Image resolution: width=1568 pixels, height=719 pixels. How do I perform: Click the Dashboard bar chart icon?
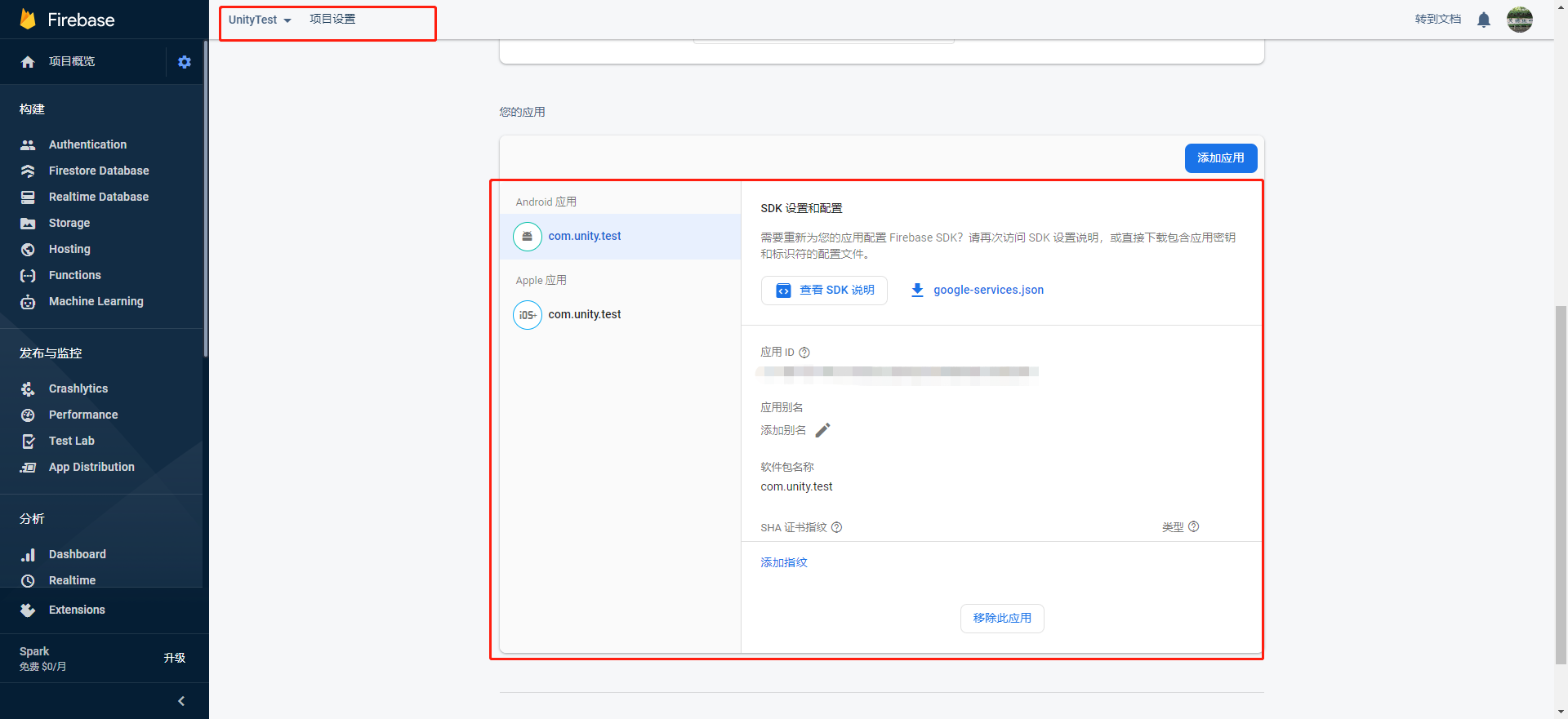[28, 554]
